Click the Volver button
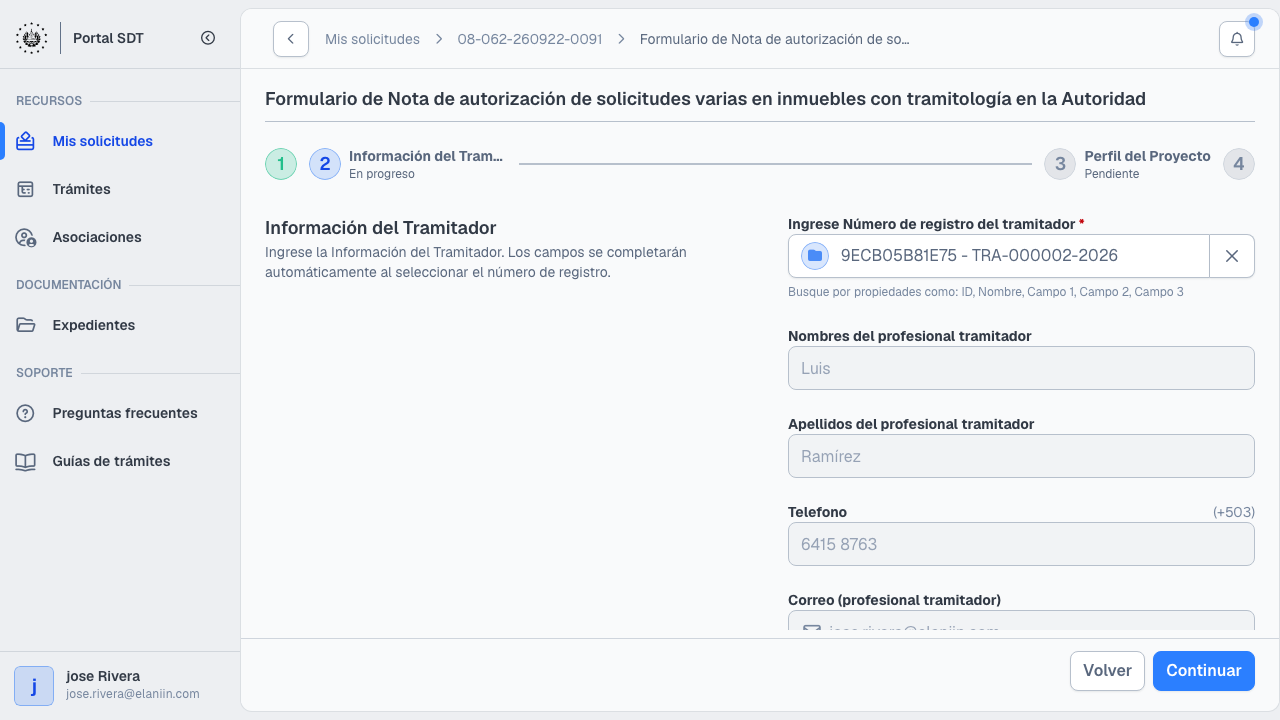 1107,671
